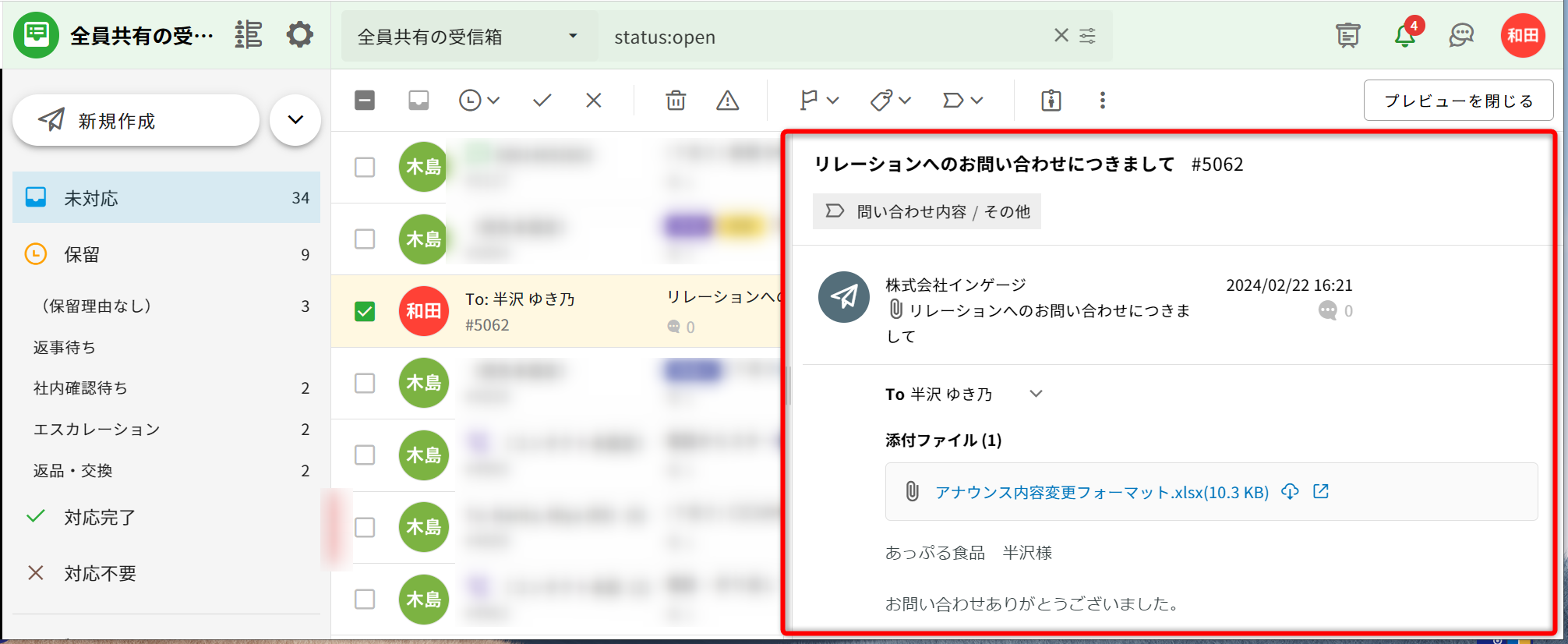
Task: Select 保留 in the sidebar
Action: click(x=82, y=255)
